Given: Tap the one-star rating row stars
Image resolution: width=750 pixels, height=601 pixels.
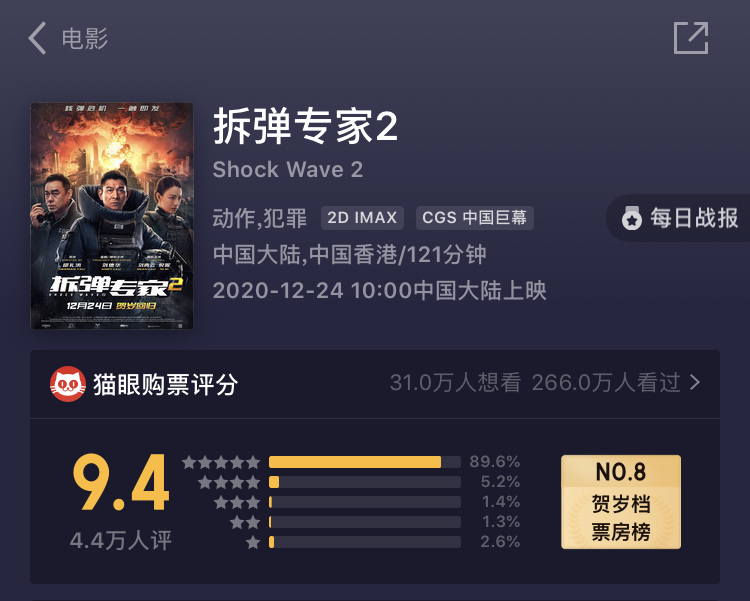Looking at the screenshot, I should [x=253, y=542].
